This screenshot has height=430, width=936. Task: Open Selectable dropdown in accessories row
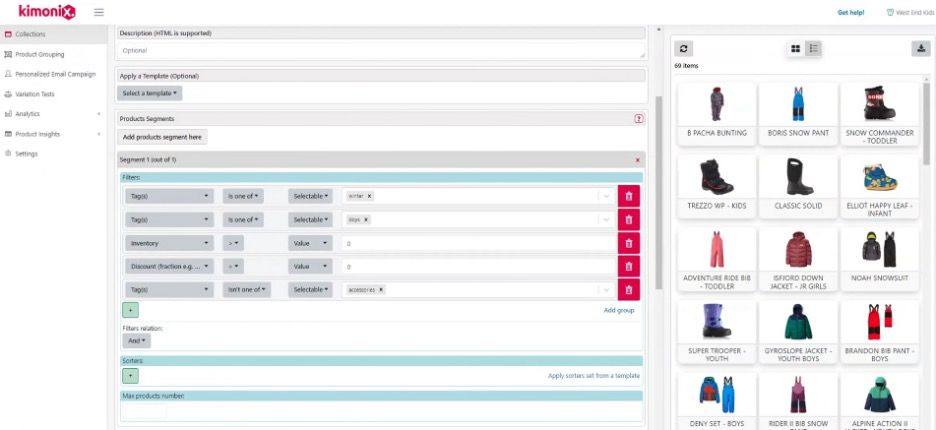[x=310, y=290]
